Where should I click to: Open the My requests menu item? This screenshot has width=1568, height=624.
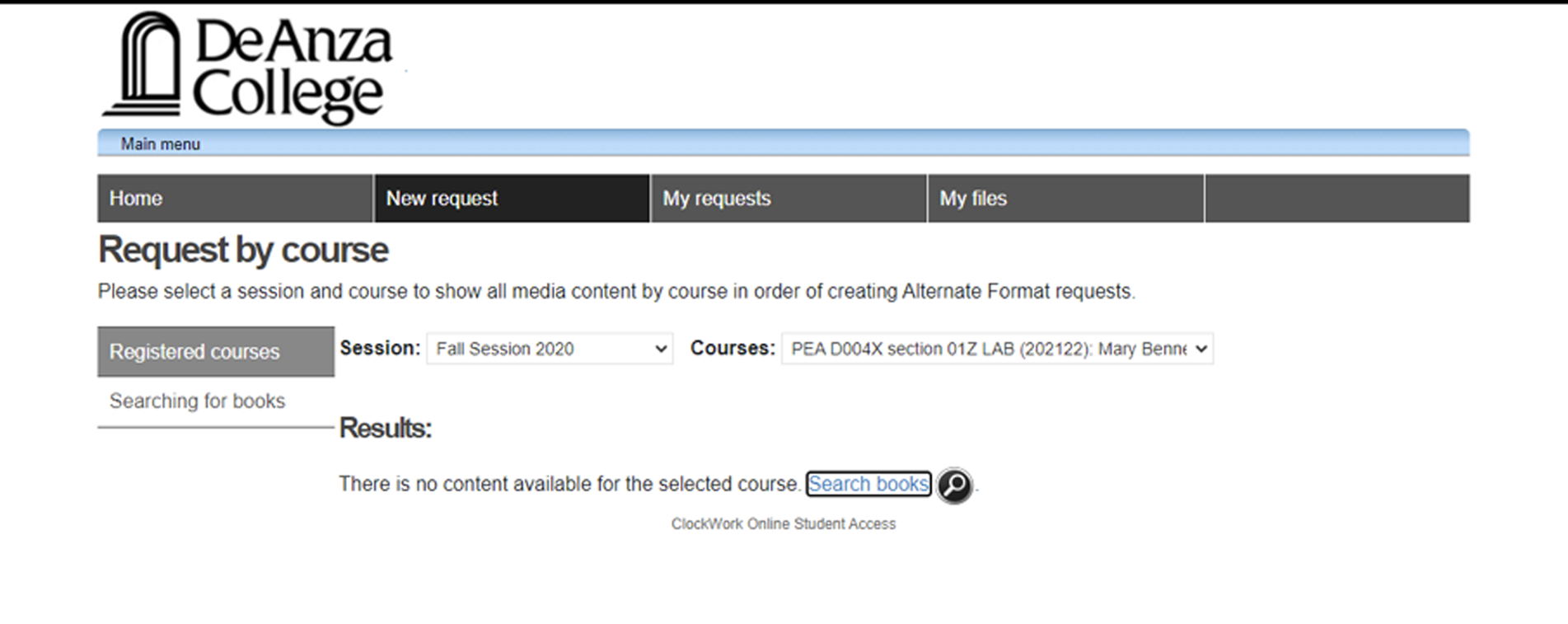788,199
